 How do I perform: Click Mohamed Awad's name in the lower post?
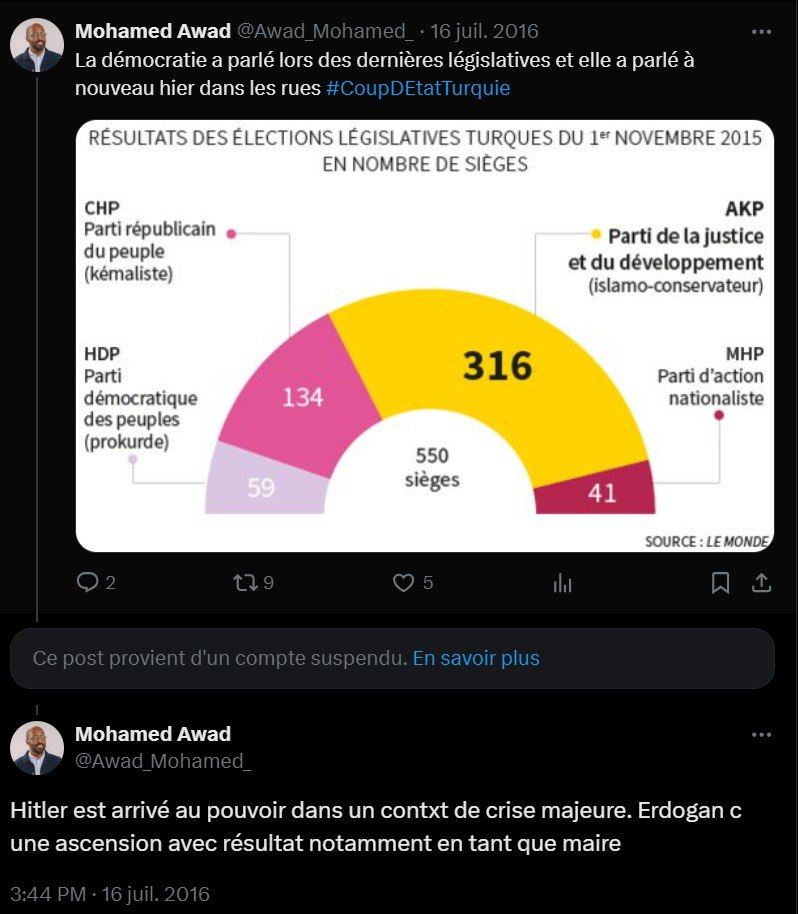tap(153, 735)
